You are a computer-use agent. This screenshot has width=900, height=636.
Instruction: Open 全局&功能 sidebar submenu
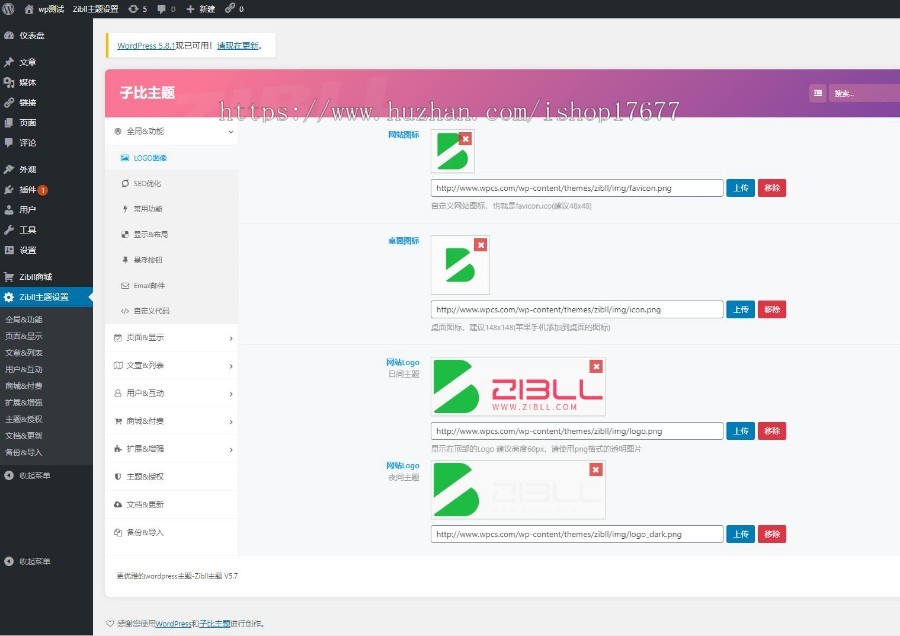click(x=24, y=319)
